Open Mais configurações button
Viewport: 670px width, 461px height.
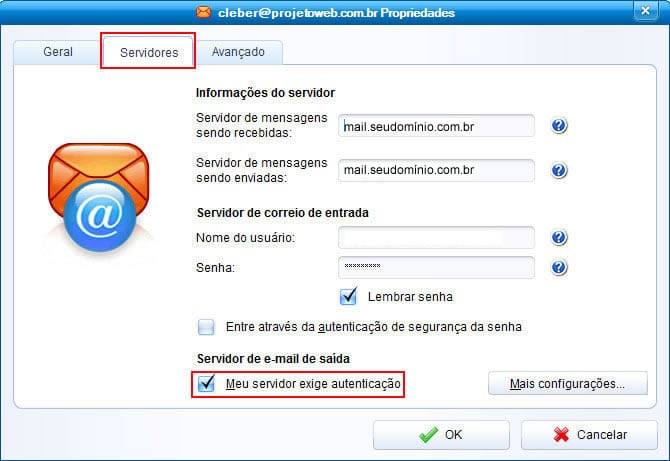coord(567,383)
